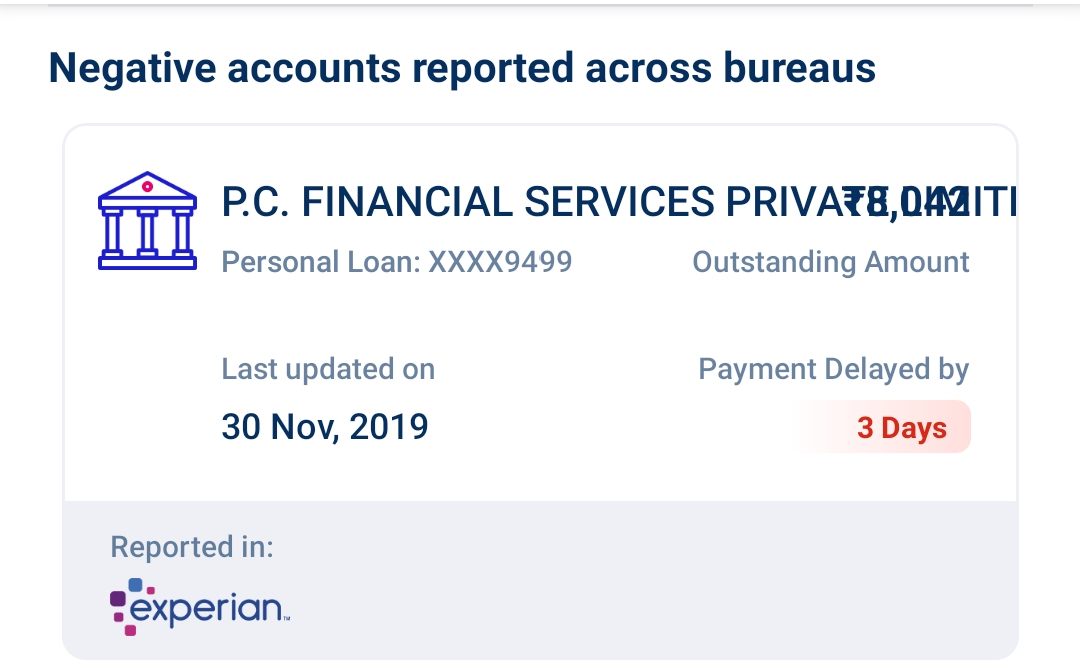This screenshot has height=668, width=1080.
Task: Tap the Outstanding Amount label
Action: (830, 262)
